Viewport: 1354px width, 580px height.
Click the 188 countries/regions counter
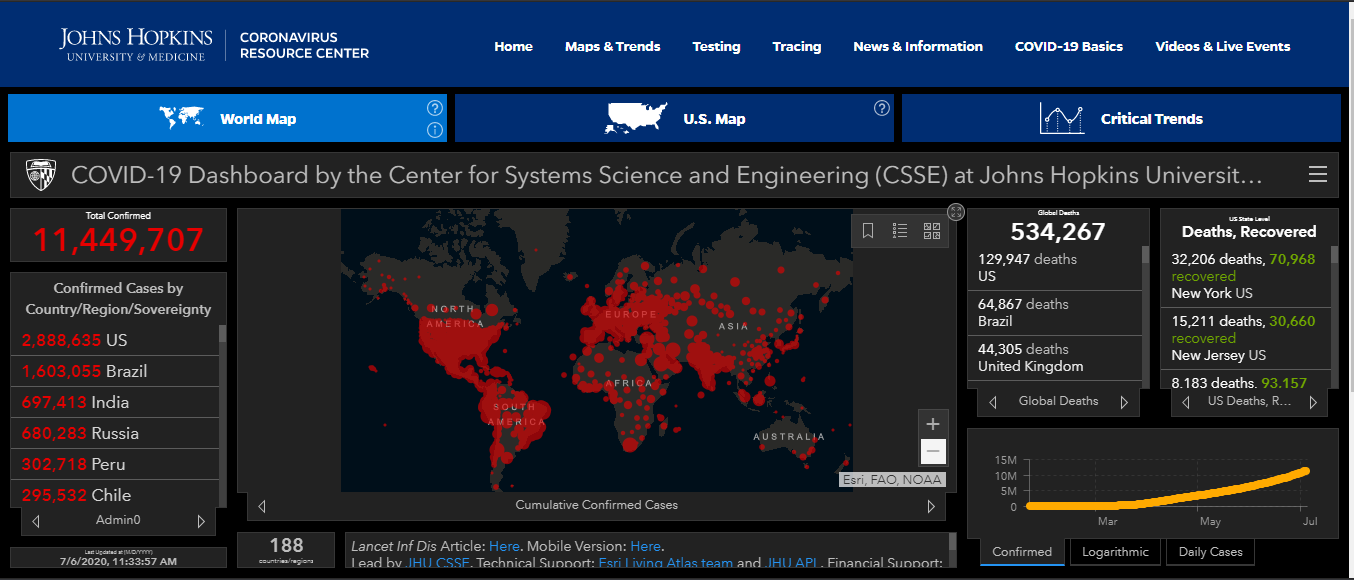pos(286,550)
